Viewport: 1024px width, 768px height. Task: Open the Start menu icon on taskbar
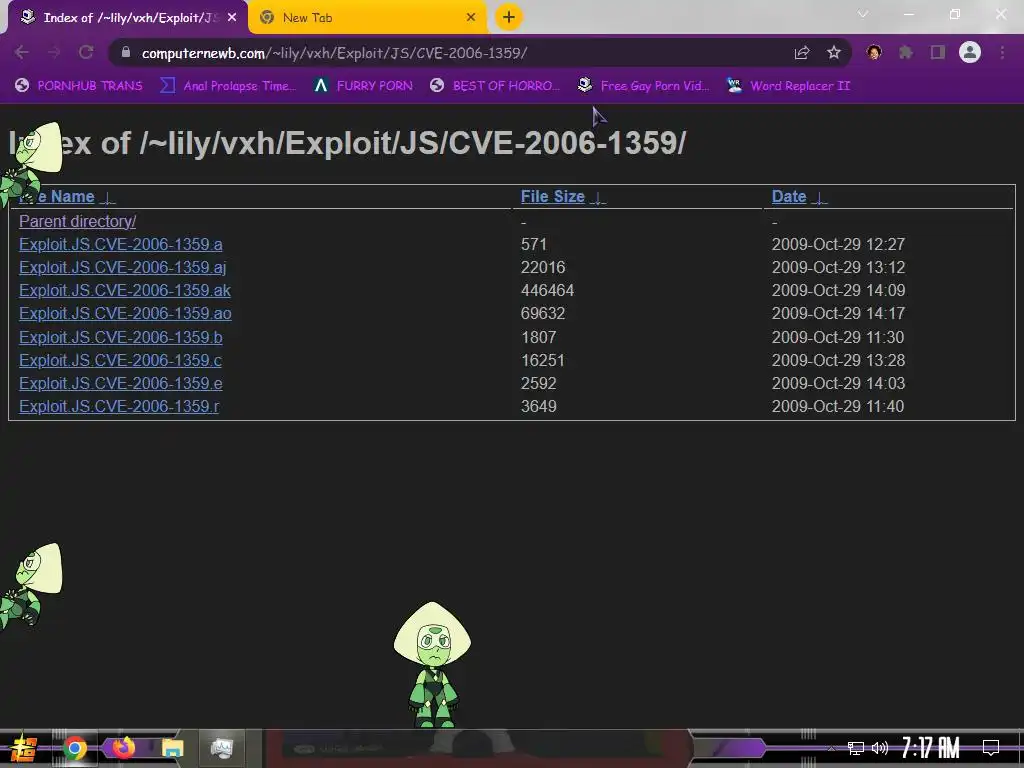(x=23, y=748)
